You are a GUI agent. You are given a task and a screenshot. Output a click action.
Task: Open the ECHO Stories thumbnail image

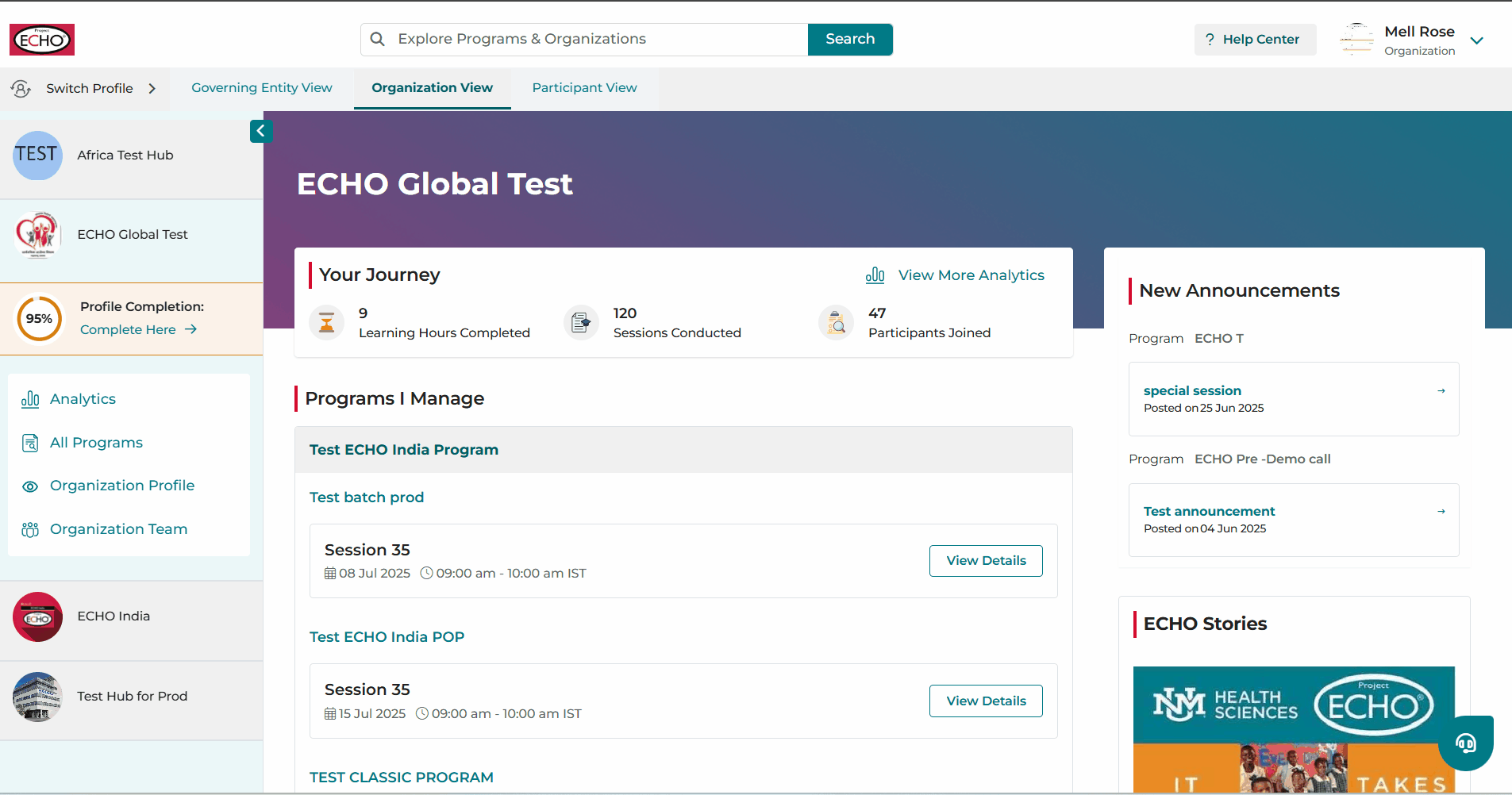point(1294,730)
